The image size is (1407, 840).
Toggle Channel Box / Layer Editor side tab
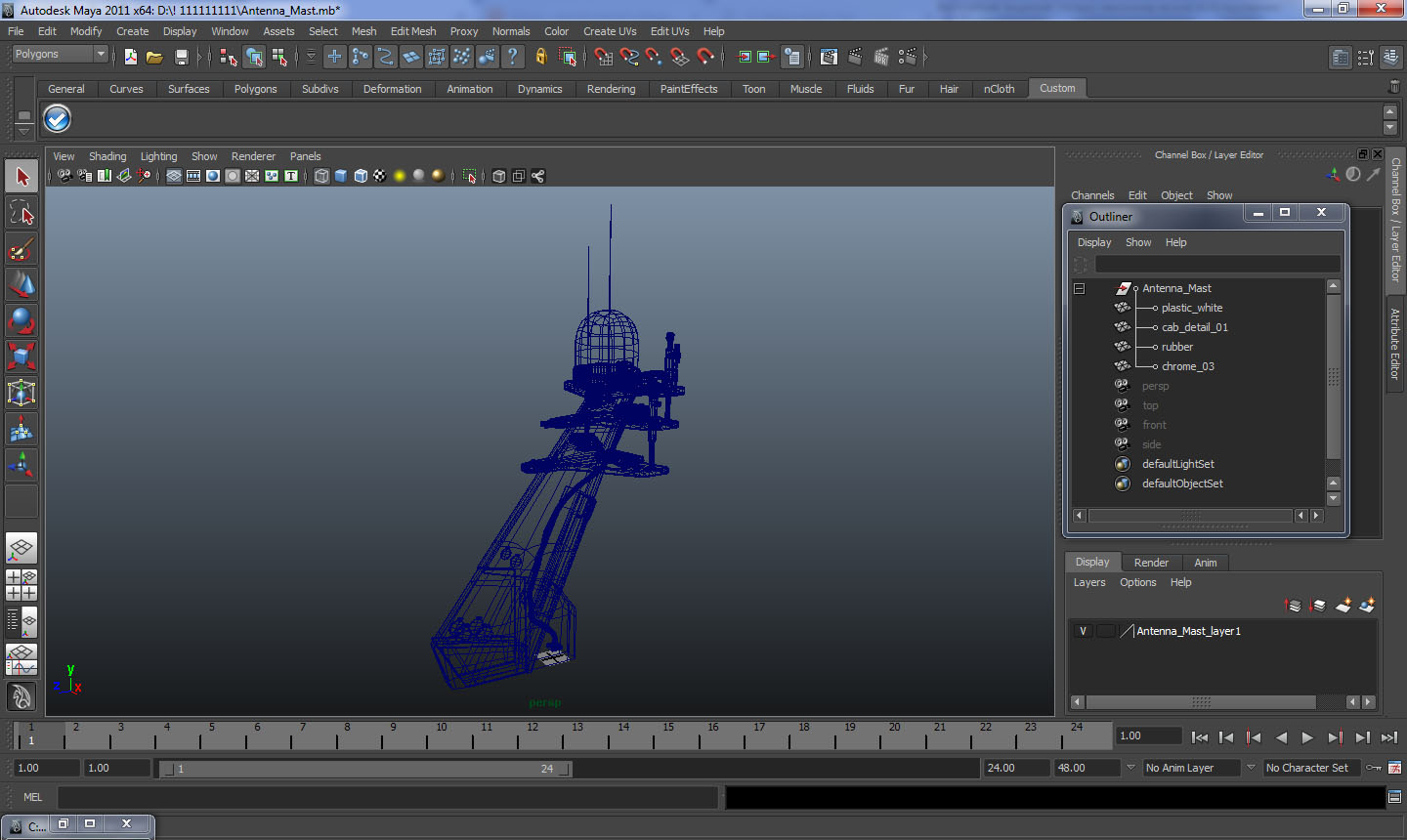(x=1395, y=220)
